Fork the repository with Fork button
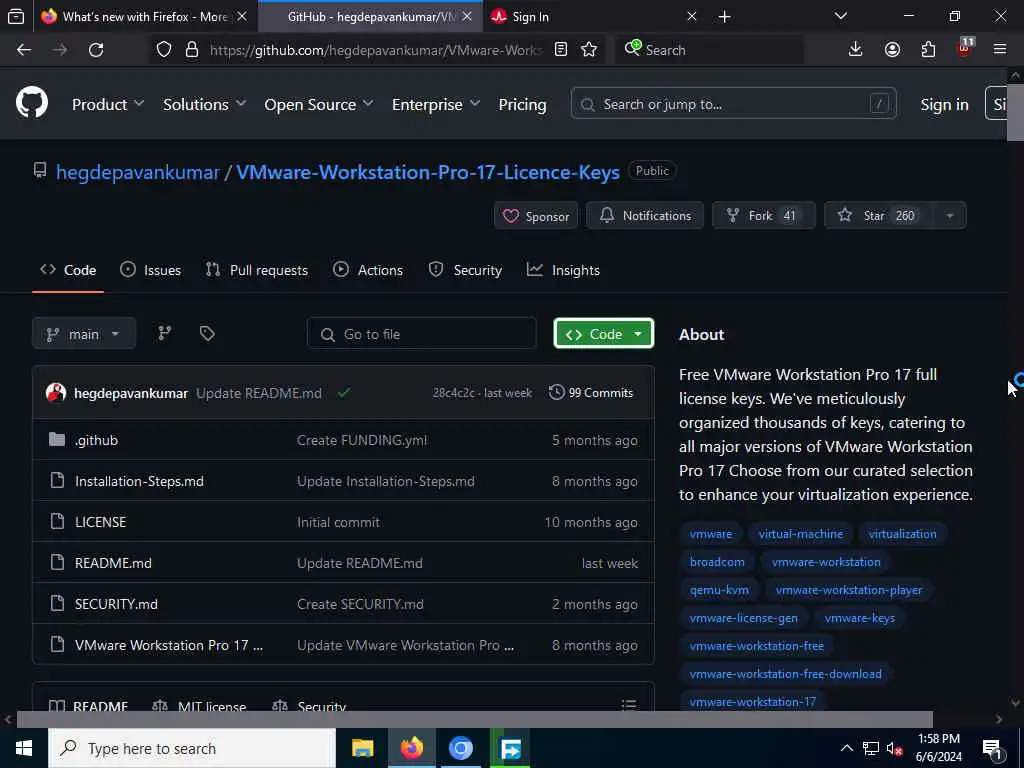This screenshot has width=1024, height=768. pos(763,216)
